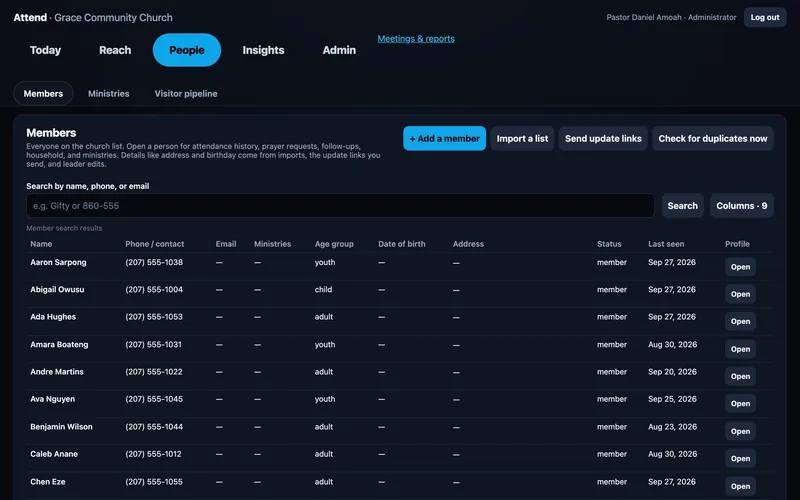Viewport: 800px width, 500px height.
Task: Select the name Ava Nguyen
Action: (53, 399)
